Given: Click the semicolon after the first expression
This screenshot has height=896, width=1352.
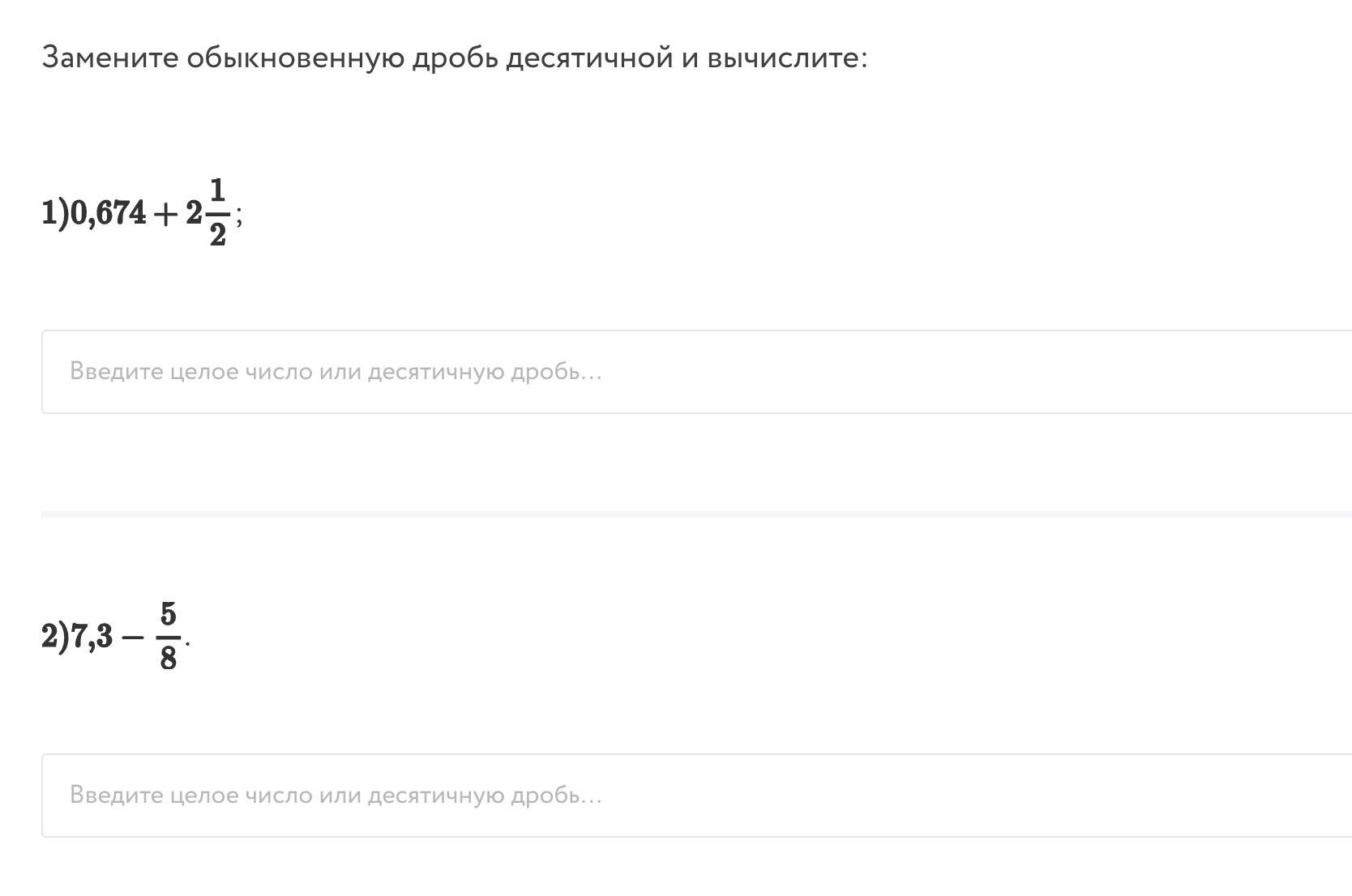Looking at the screenshot, I should click(x=239, y=217).
